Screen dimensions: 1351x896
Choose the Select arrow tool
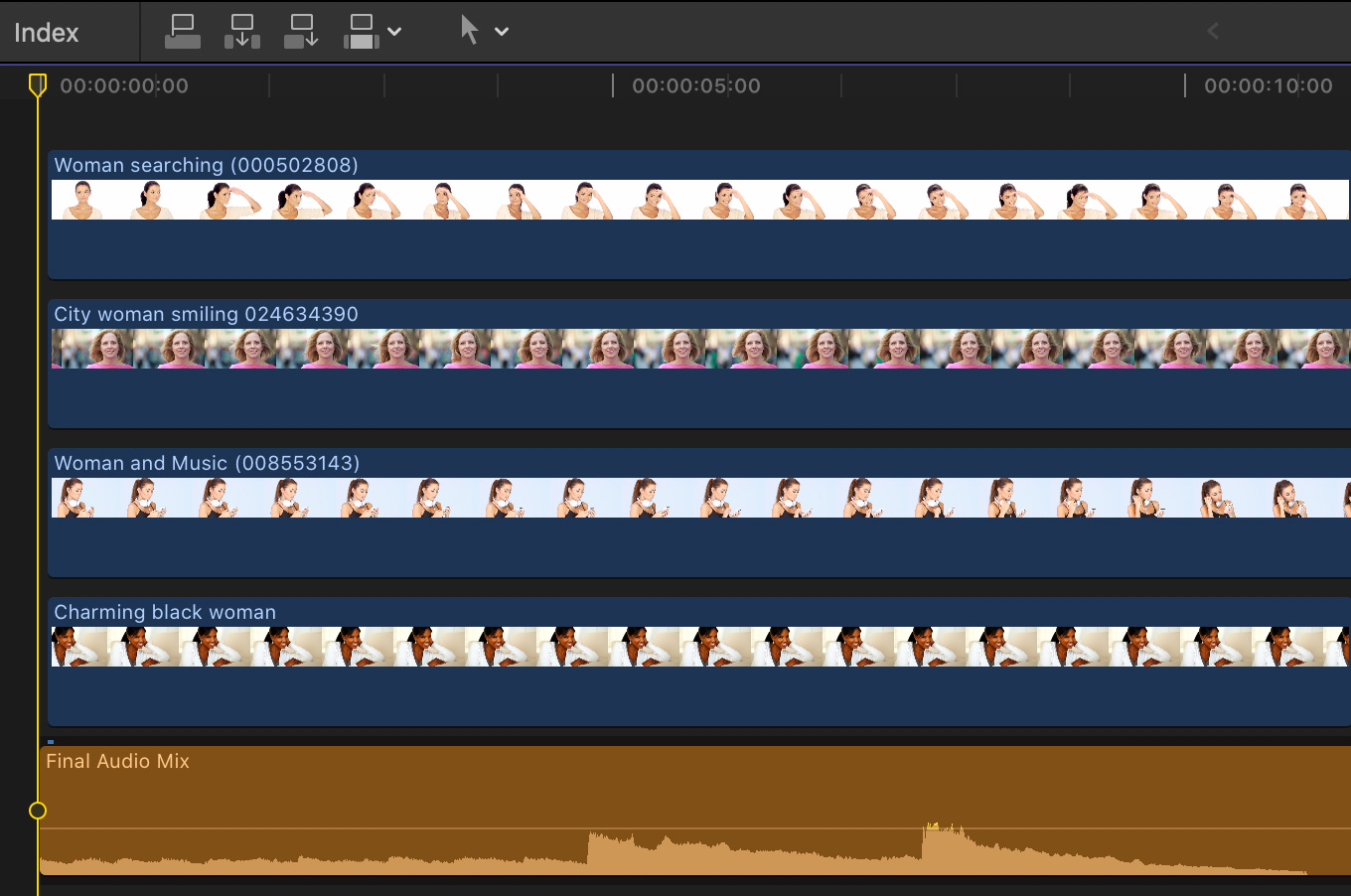[x=470, y=30]
